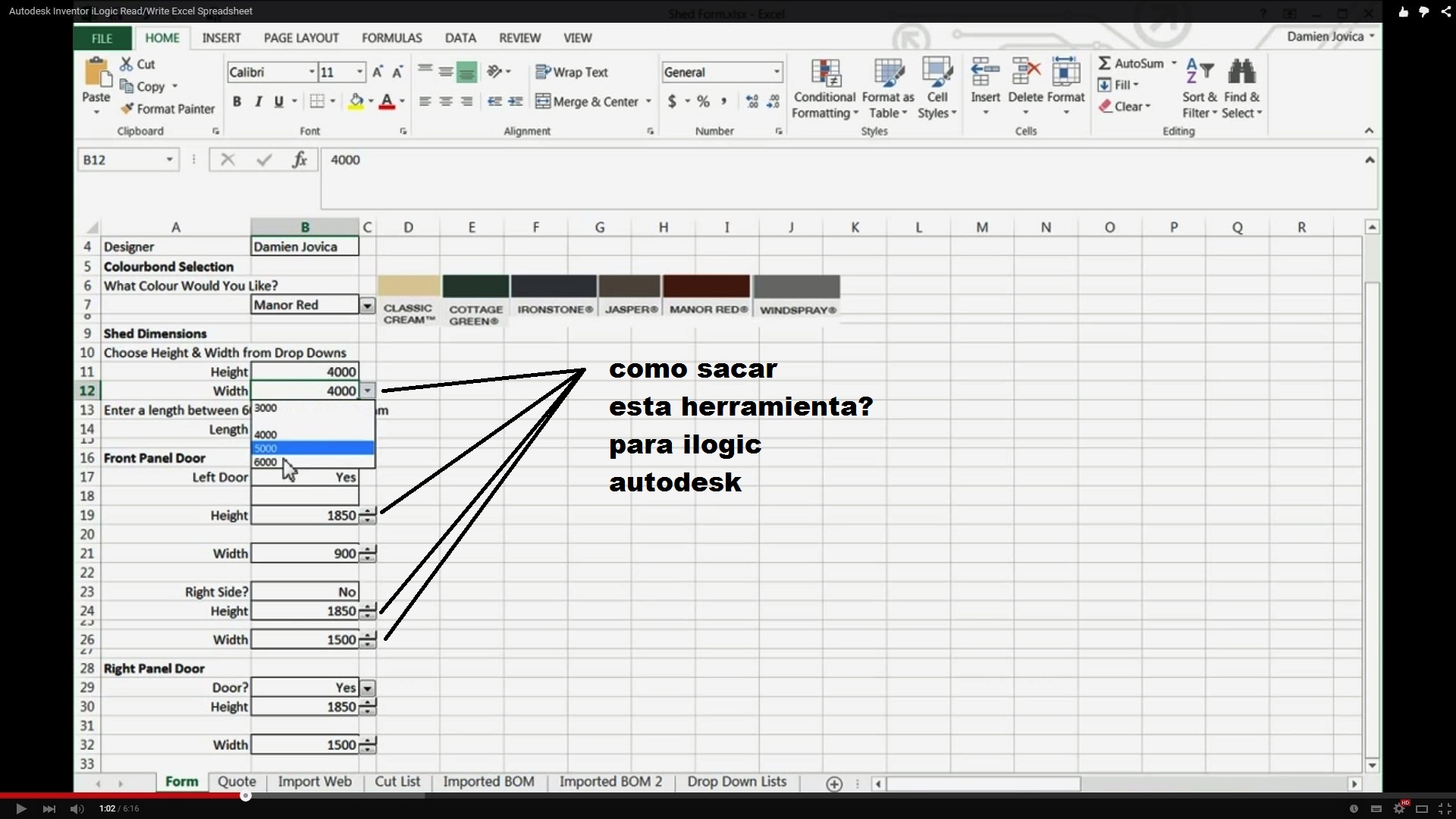The image size is (1456, 819).
Task: Click the fill color bucket icon
Action: (x=356, y=102)
